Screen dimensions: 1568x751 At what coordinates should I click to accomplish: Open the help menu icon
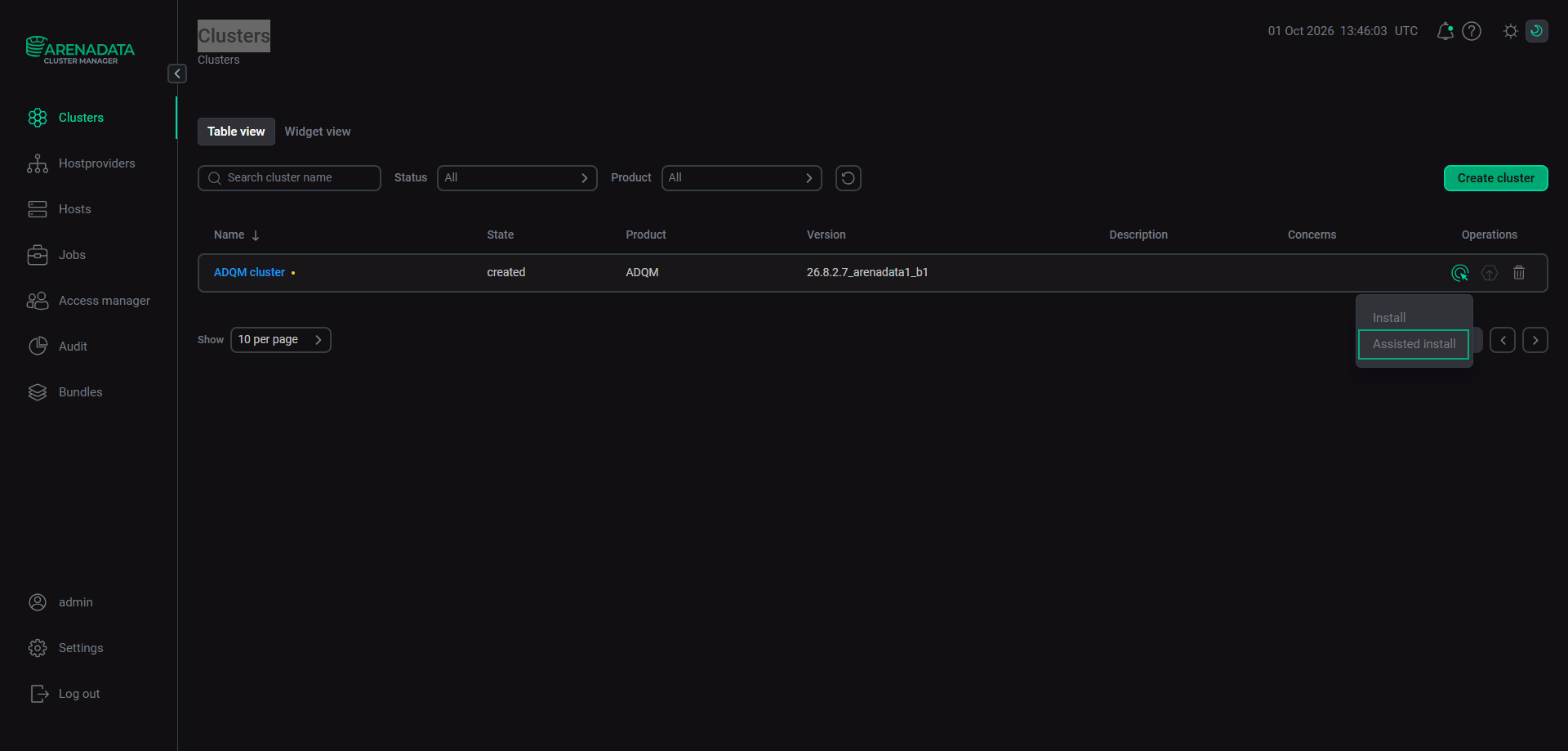(x=1472, y=31)
